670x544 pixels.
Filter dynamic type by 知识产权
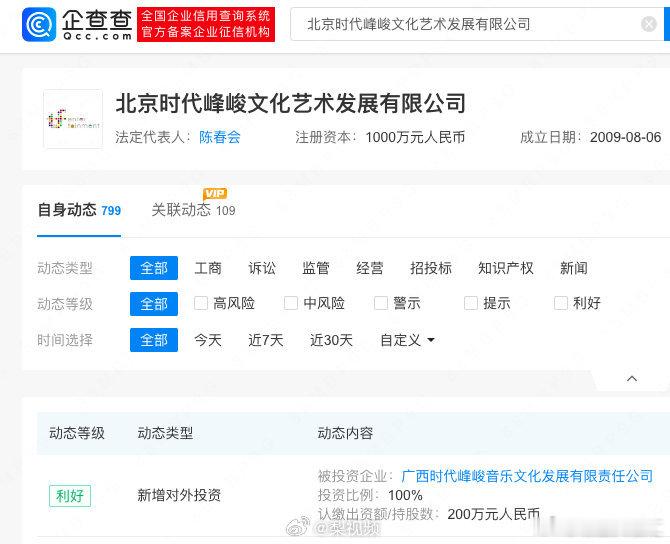tap(505, 268)
